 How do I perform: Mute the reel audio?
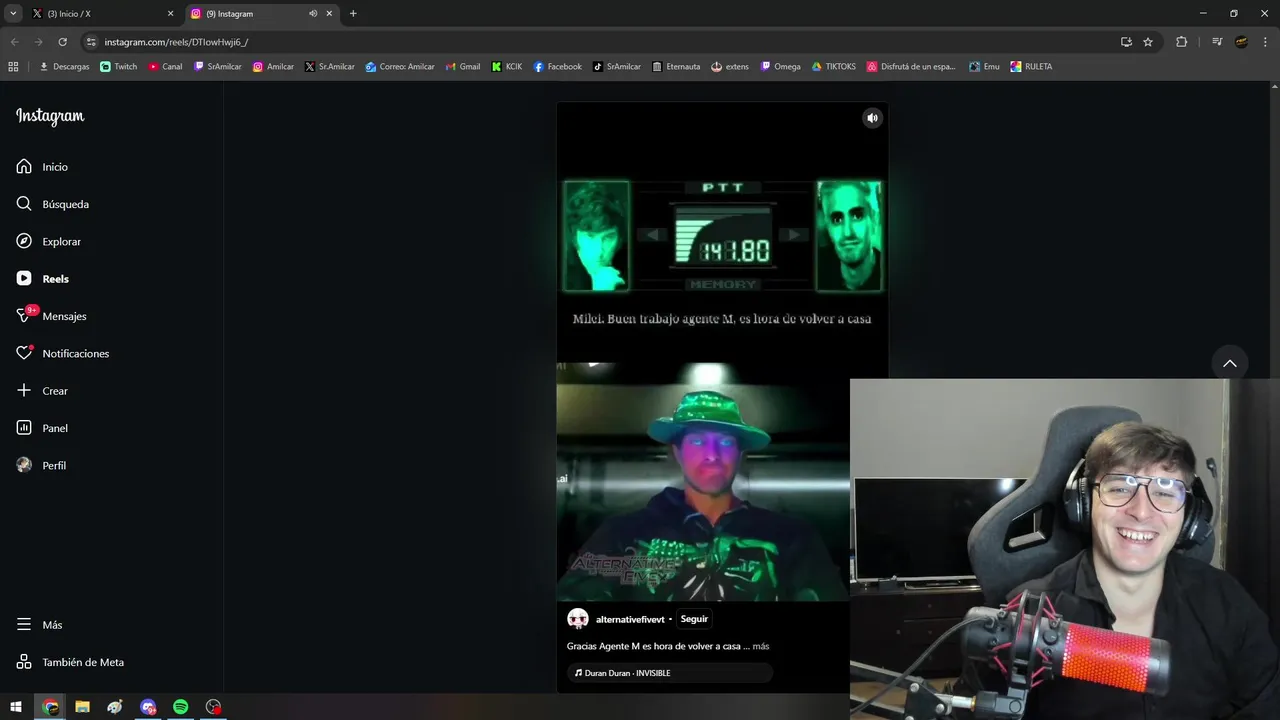point(872,118)
